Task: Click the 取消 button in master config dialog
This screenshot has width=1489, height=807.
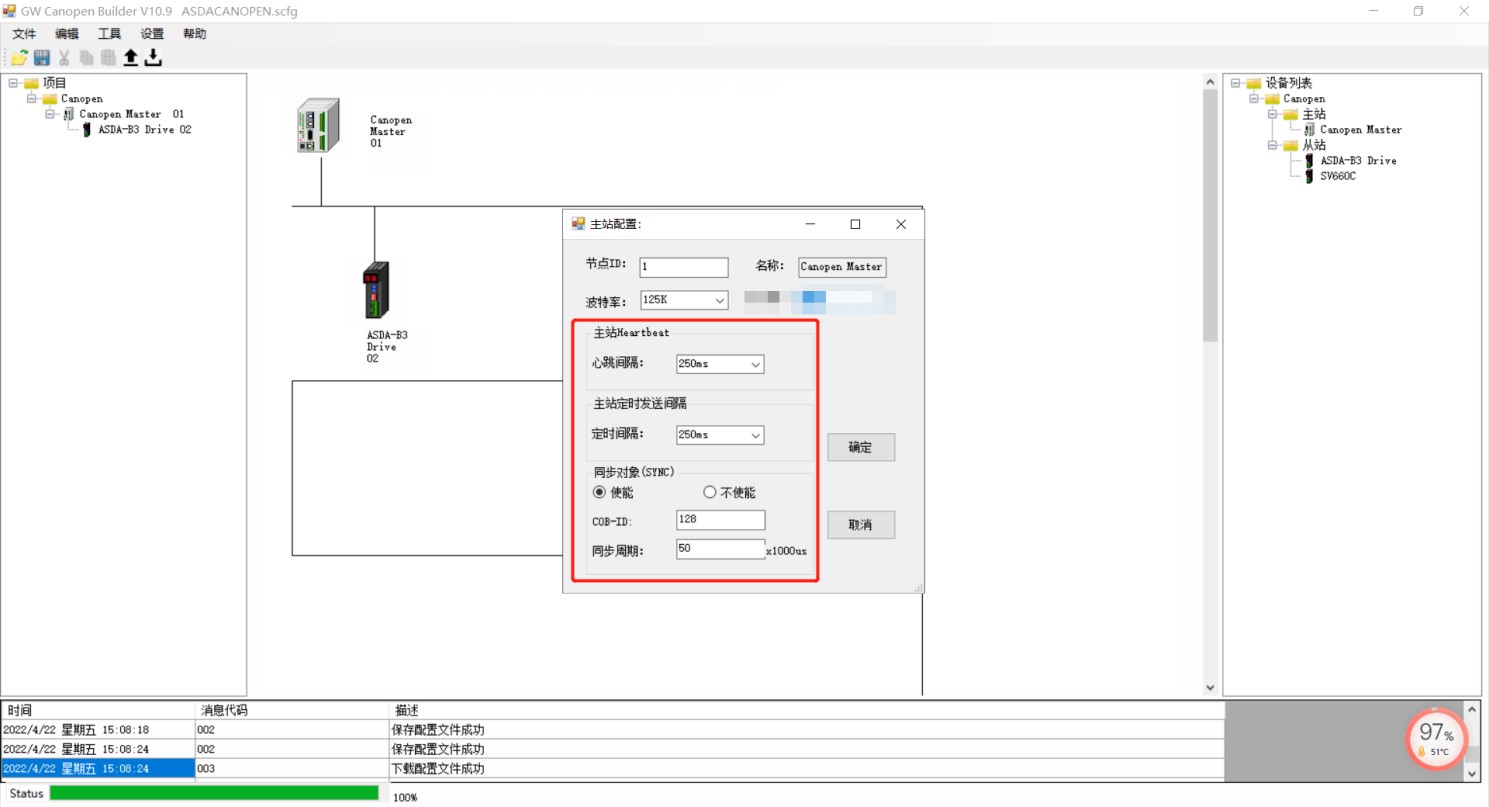Action: click(861, 525)
